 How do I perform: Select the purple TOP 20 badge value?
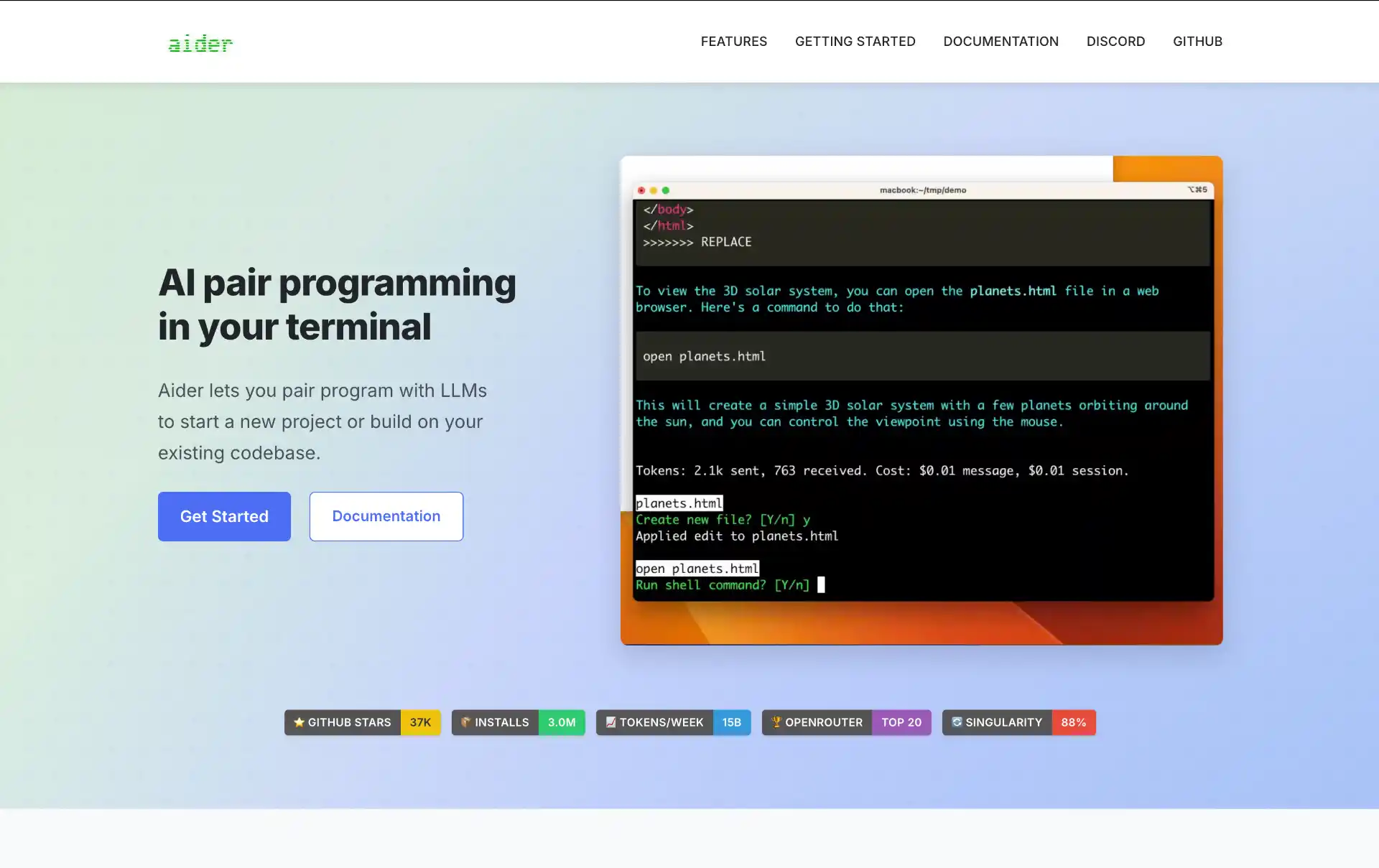coord(901,722)
